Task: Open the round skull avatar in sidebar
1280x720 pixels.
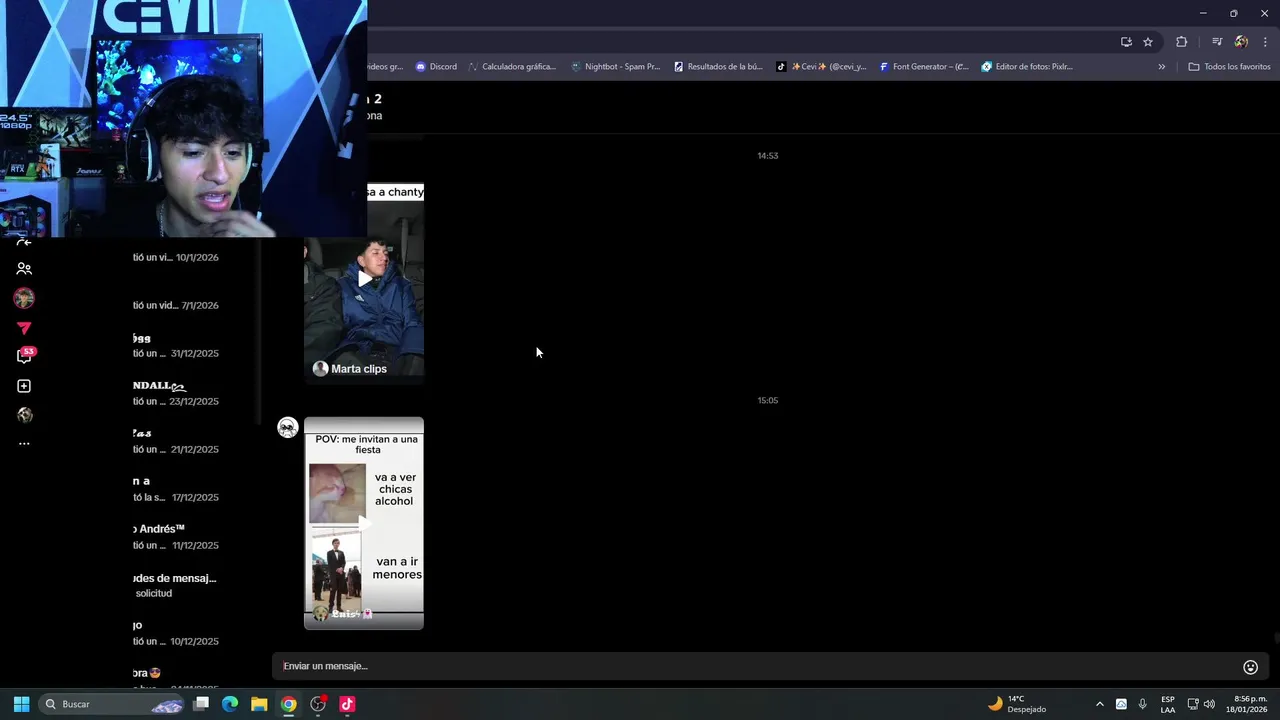Action: (24, 415)
